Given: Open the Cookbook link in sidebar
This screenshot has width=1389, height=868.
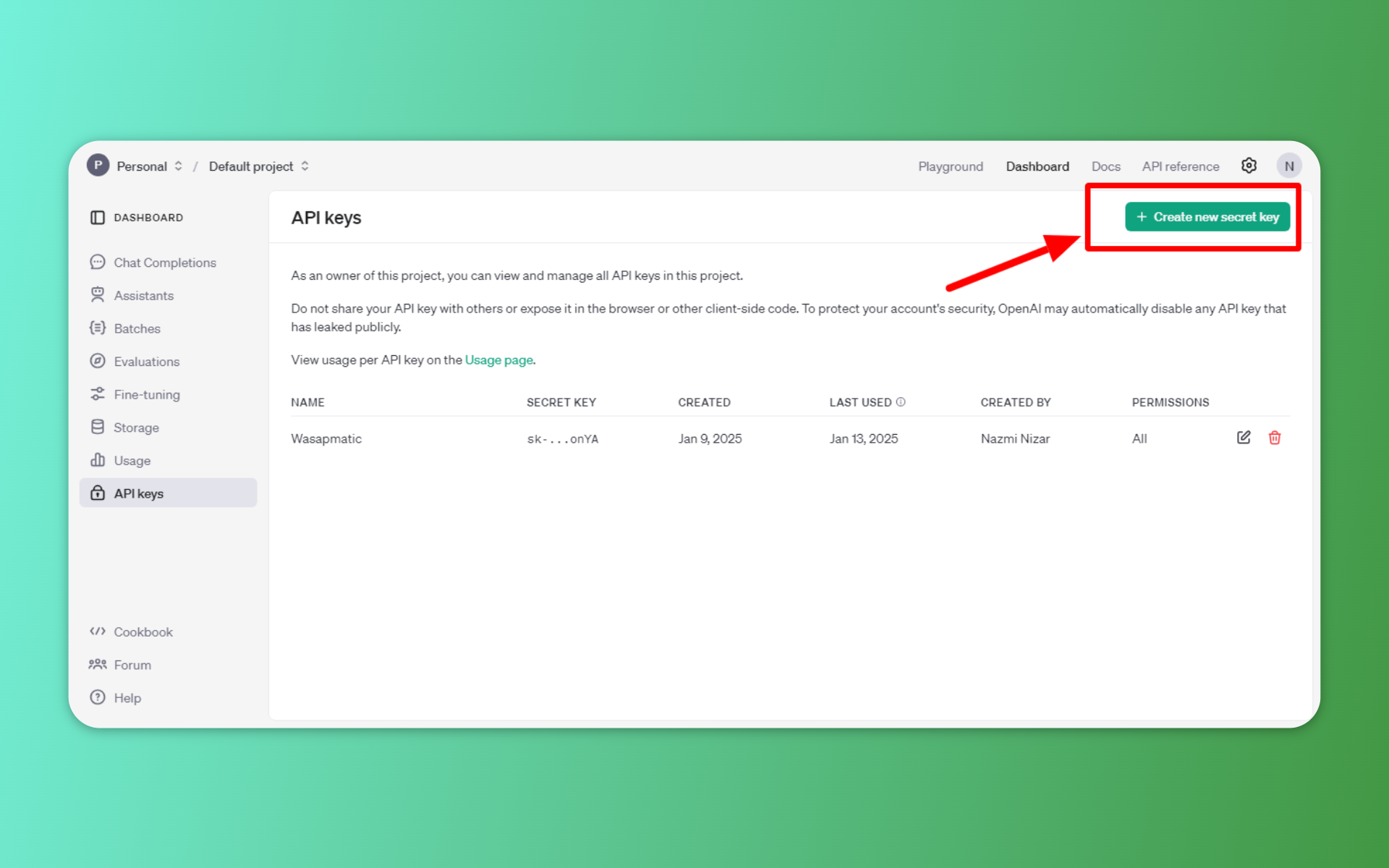Looking at the screenshot, I should point(143,631).
